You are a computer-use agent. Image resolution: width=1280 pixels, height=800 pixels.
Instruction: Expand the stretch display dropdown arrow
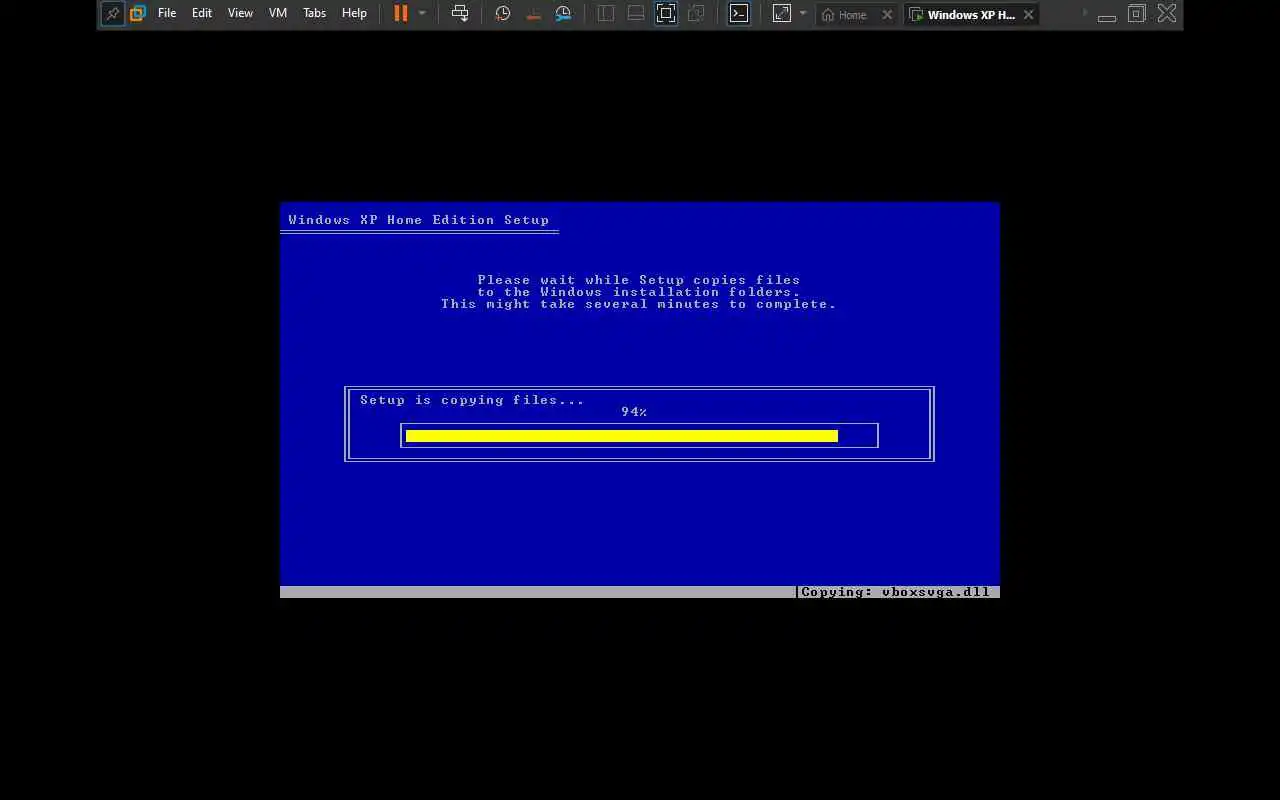coord(803,13)
